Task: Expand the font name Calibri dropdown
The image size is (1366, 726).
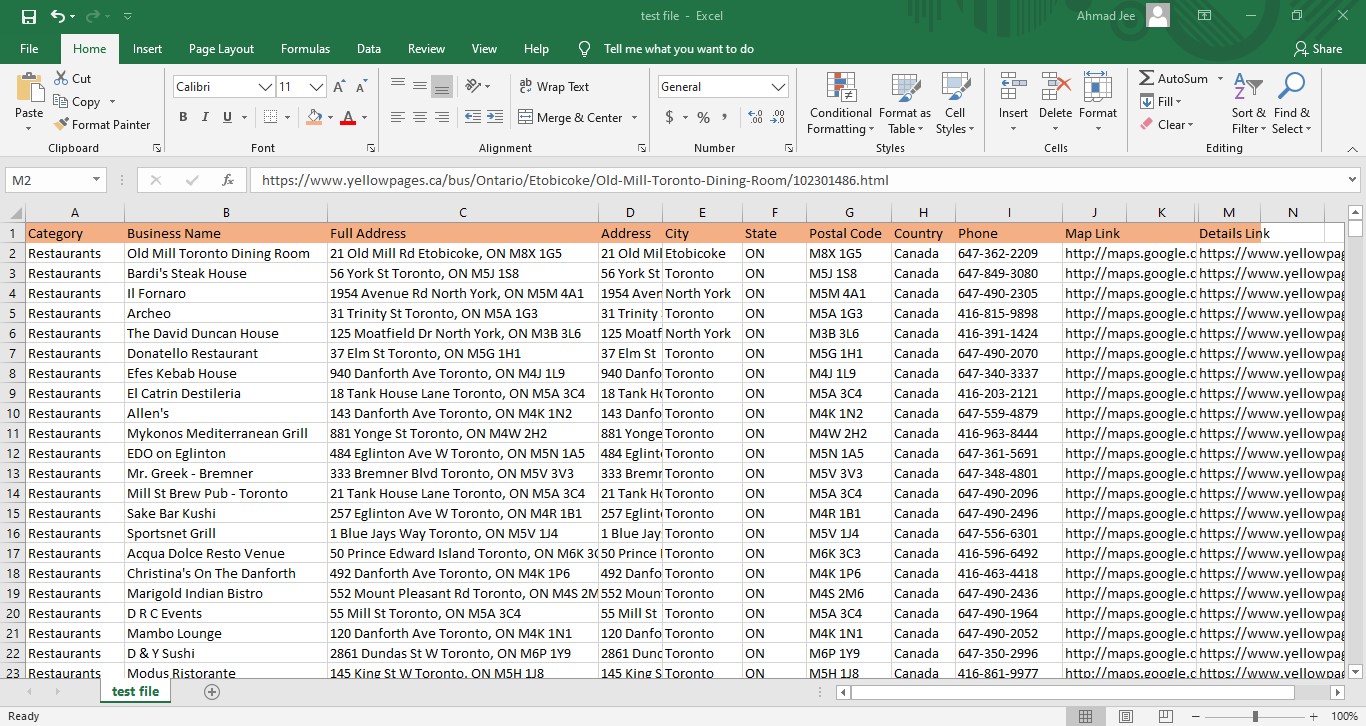Action: coord(265,87)
